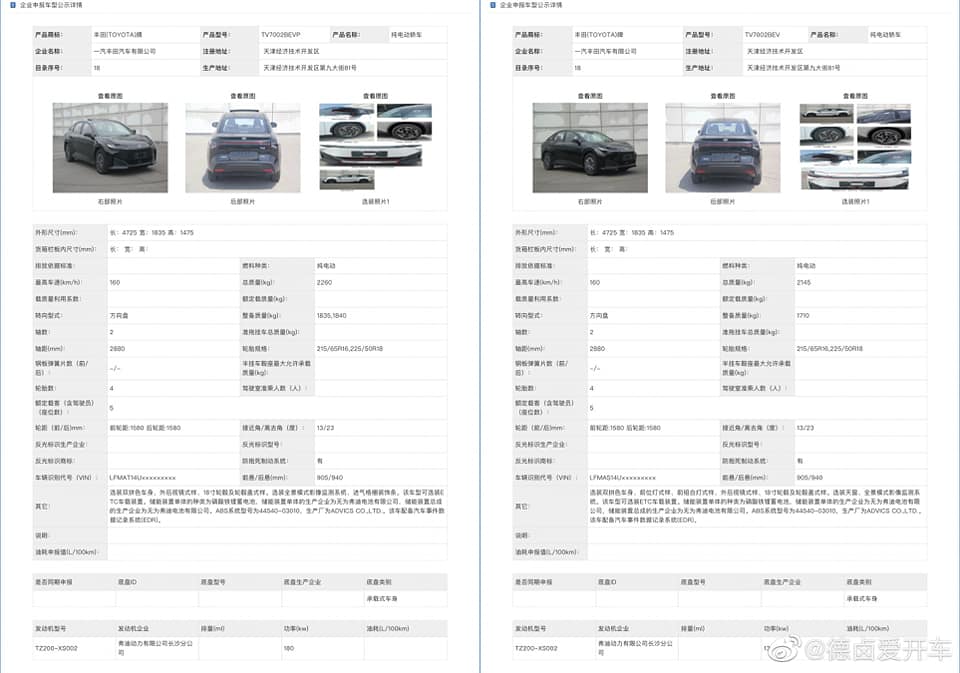Viewport: 960px width, 673px height.
Task: Click total mass value 2260
Action: pyautogui.click(x=324, y=282)
